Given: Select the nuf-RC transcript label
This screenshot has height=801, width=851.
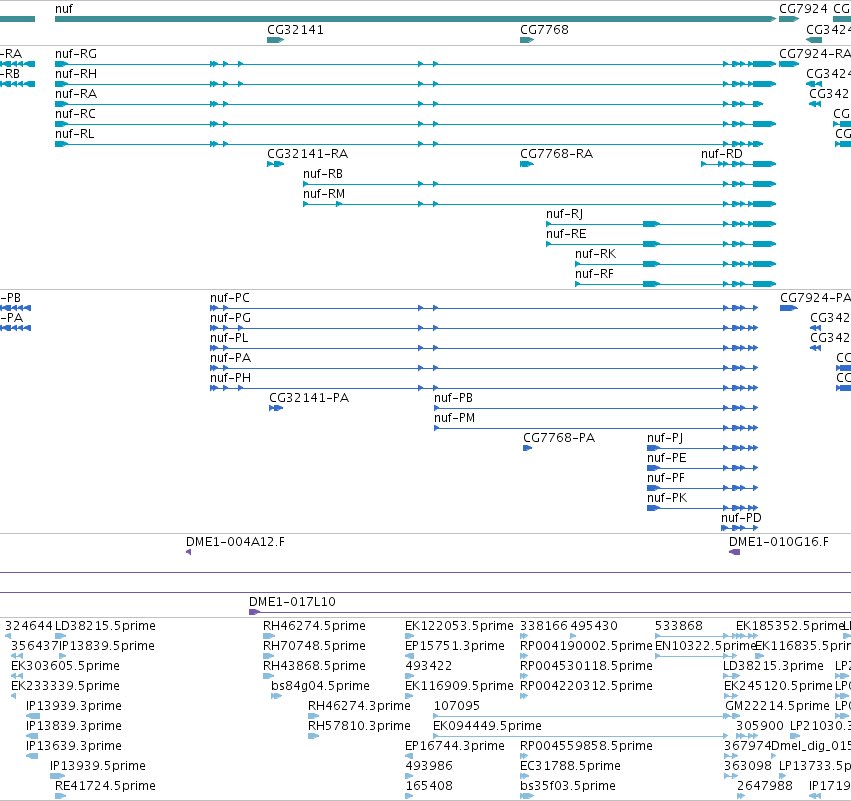Looking at the screenshot, I should pyautogui.click(x=75, y=114).
